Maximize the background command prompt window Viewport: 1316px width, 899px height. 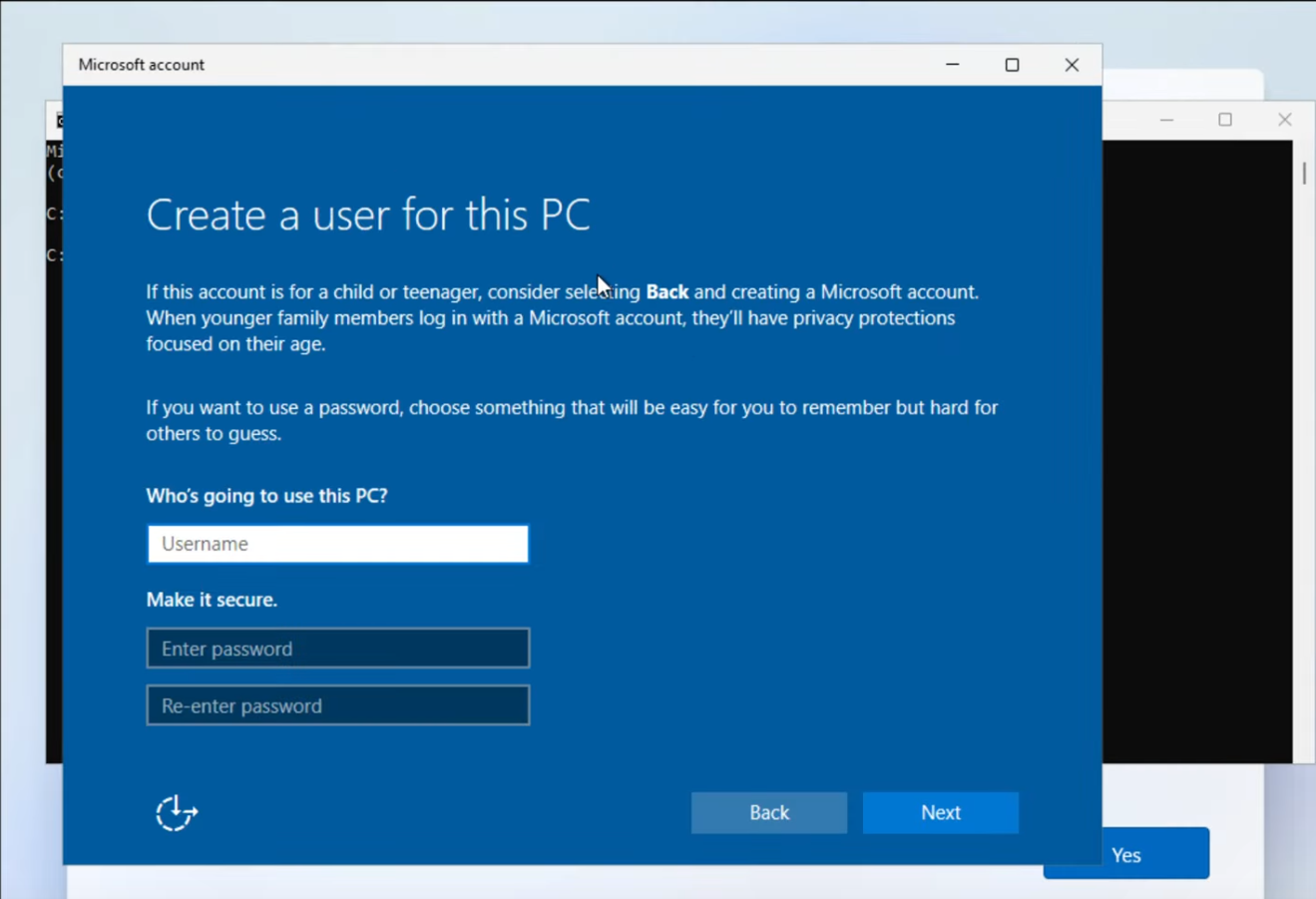tap(1225, 120)
